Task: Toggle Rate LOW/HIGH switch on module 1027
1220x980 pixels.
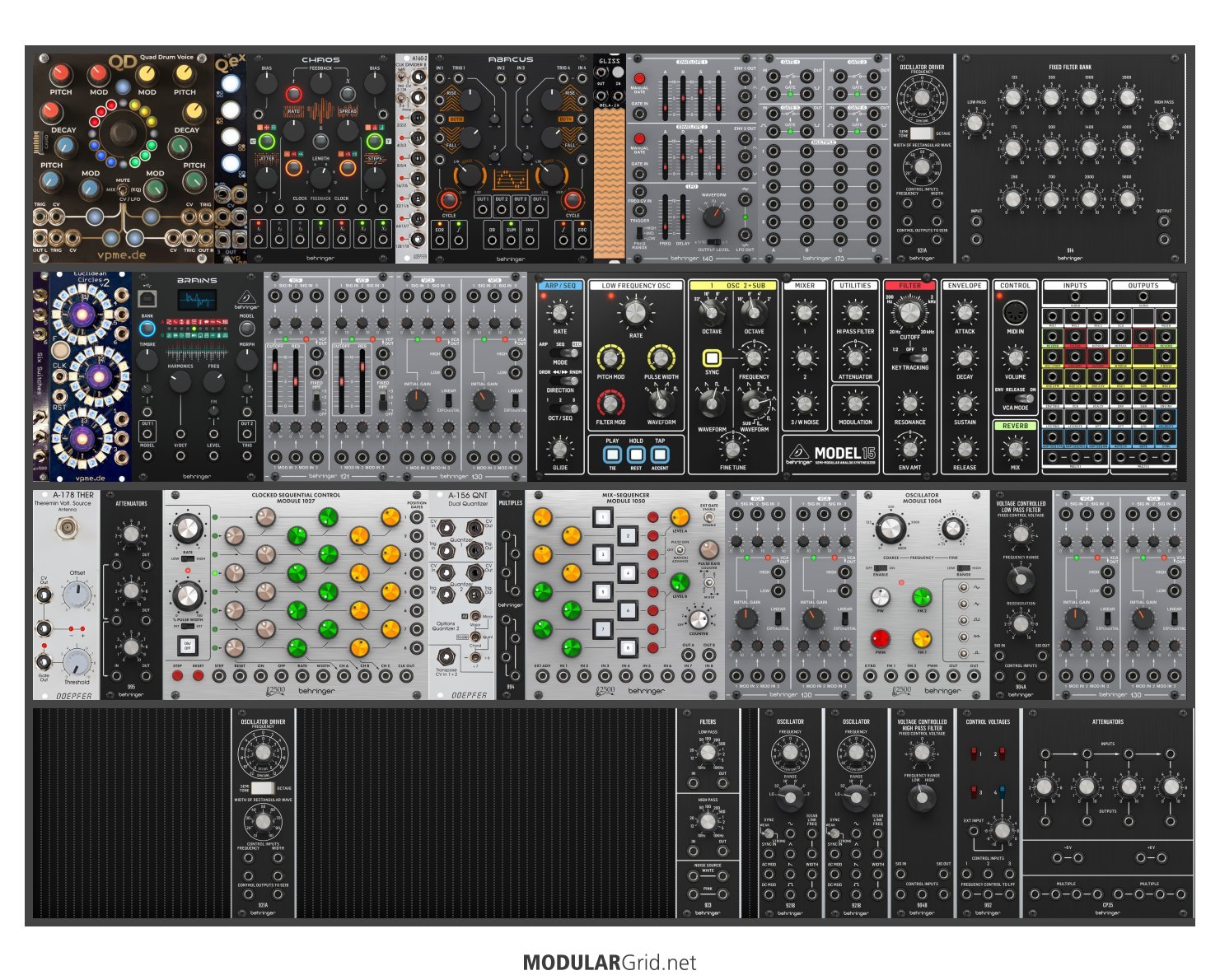Action: click(x=187, y=559)
